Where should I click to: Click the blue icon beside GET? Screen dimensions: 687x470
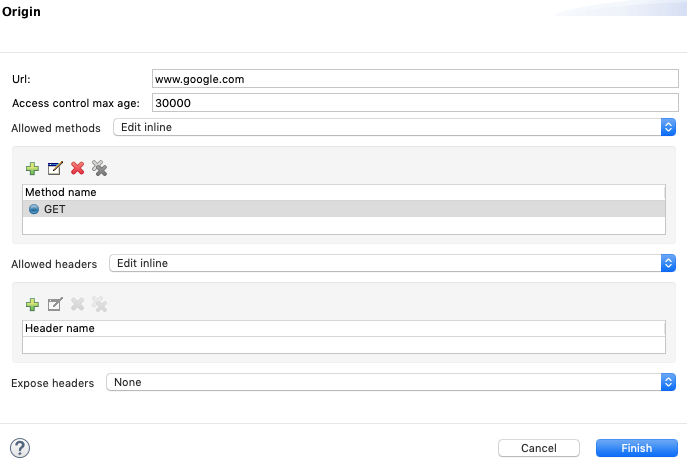point(34,209)
